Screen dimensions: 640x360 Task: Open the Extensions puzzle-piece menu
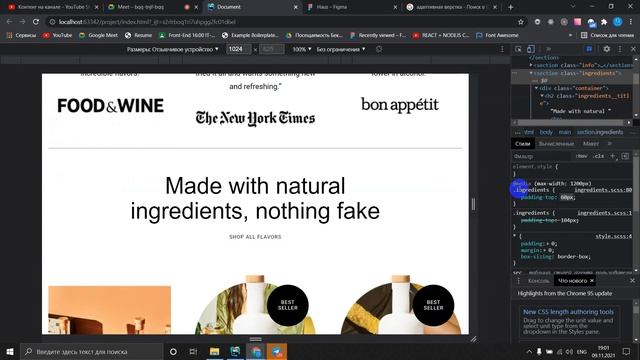[604, 22]
